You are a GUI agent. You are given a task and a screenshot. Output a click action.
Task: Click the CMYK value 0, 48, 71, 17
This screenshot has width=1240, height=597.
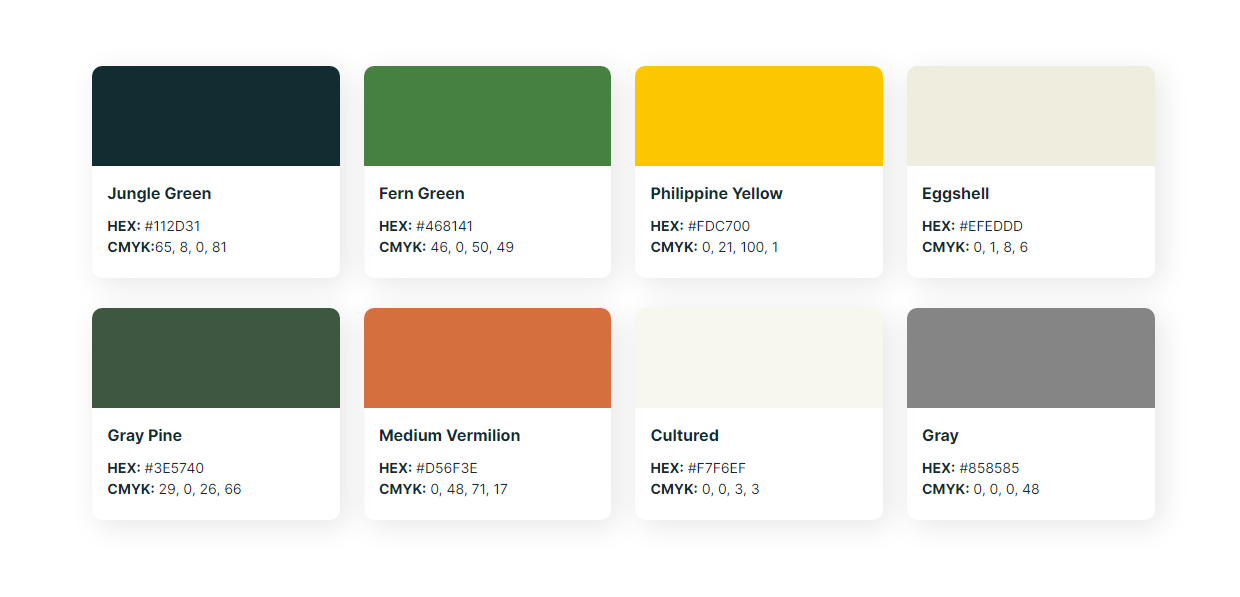pyautogui.click(x=469, y=489)
